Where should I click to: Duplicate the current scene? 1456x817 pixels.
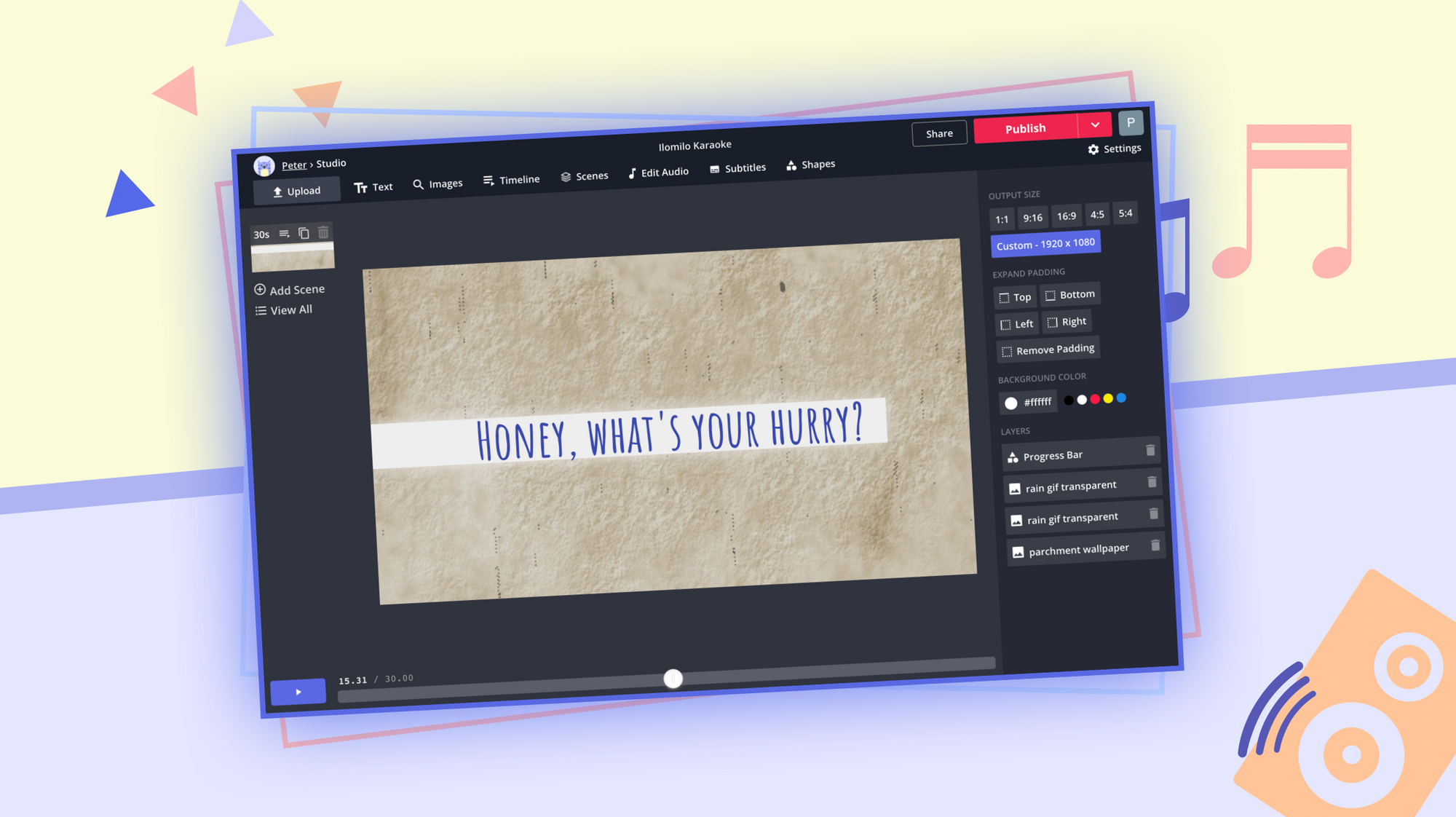click(x=304, y=234)
